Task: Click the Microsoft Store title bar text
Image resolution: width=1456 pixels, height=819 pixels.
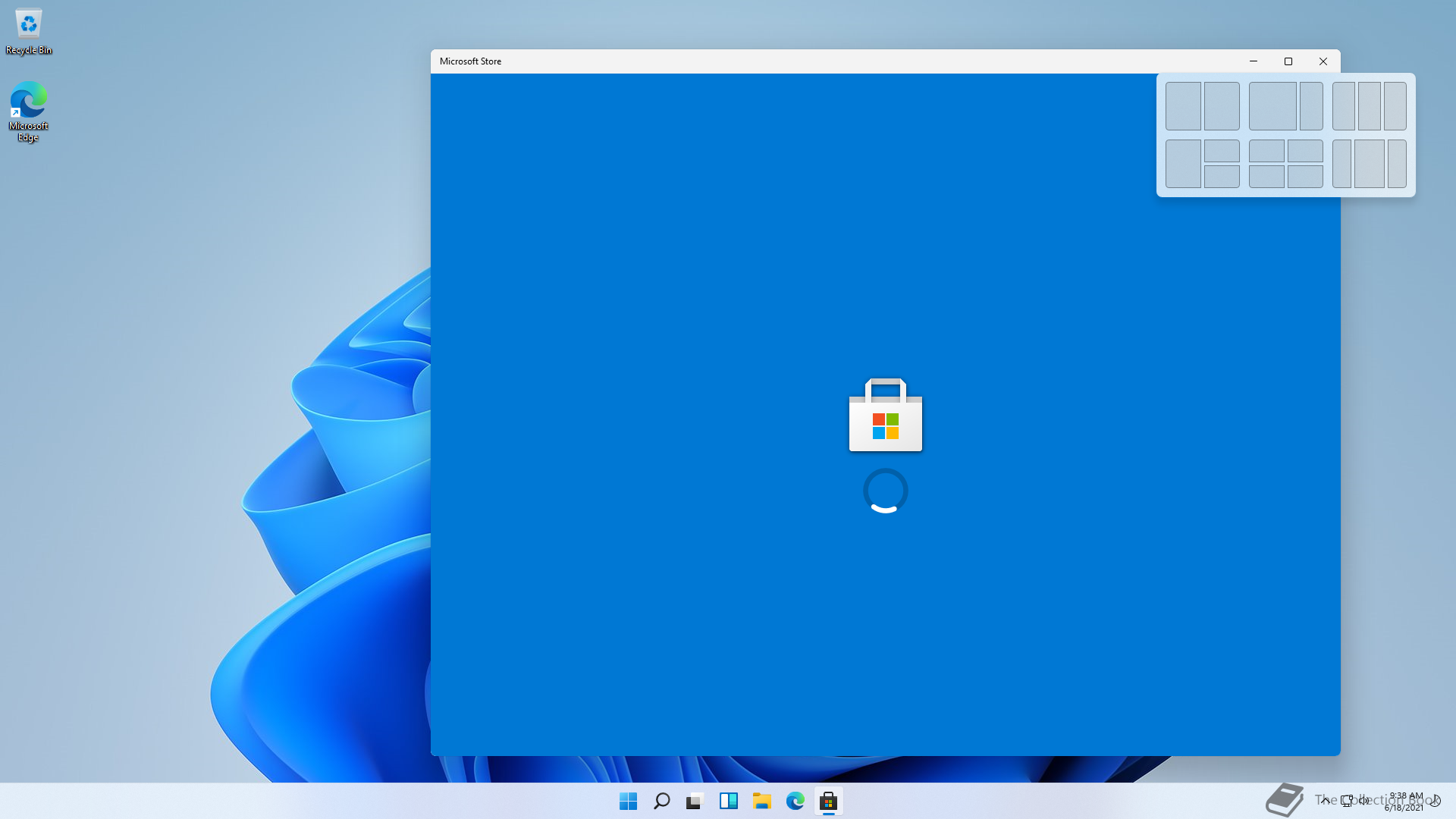Action: pos(470,61)
